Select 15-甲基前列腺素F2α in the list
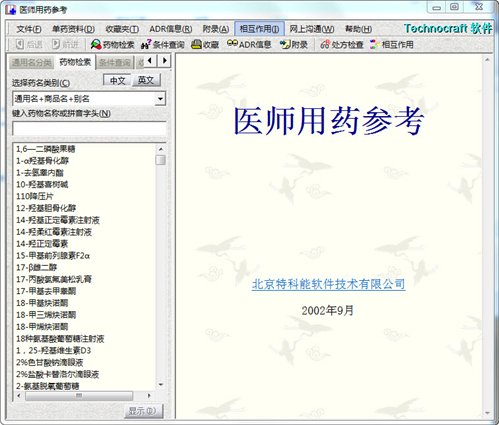Viewport: 499px width, 425px height. (x=53, y=256)
